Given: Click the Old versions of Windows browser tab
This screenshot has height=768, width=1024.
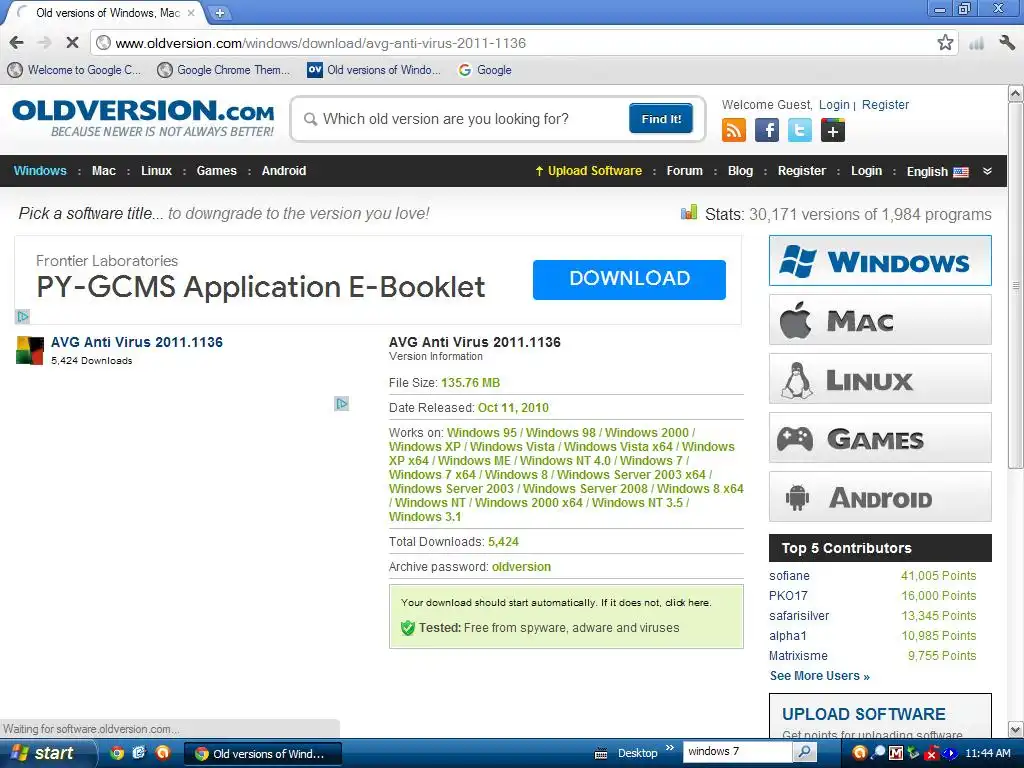Looking at the screenshot, I should click(106, 13).
